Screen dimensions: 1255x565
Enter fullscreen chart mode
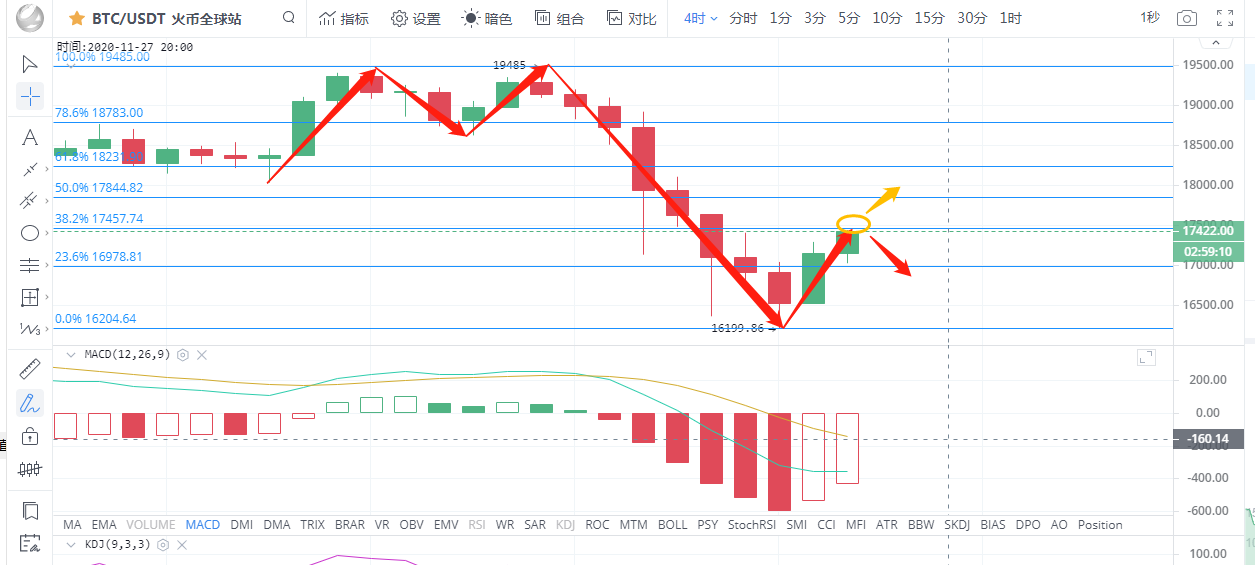(1224, 18)
